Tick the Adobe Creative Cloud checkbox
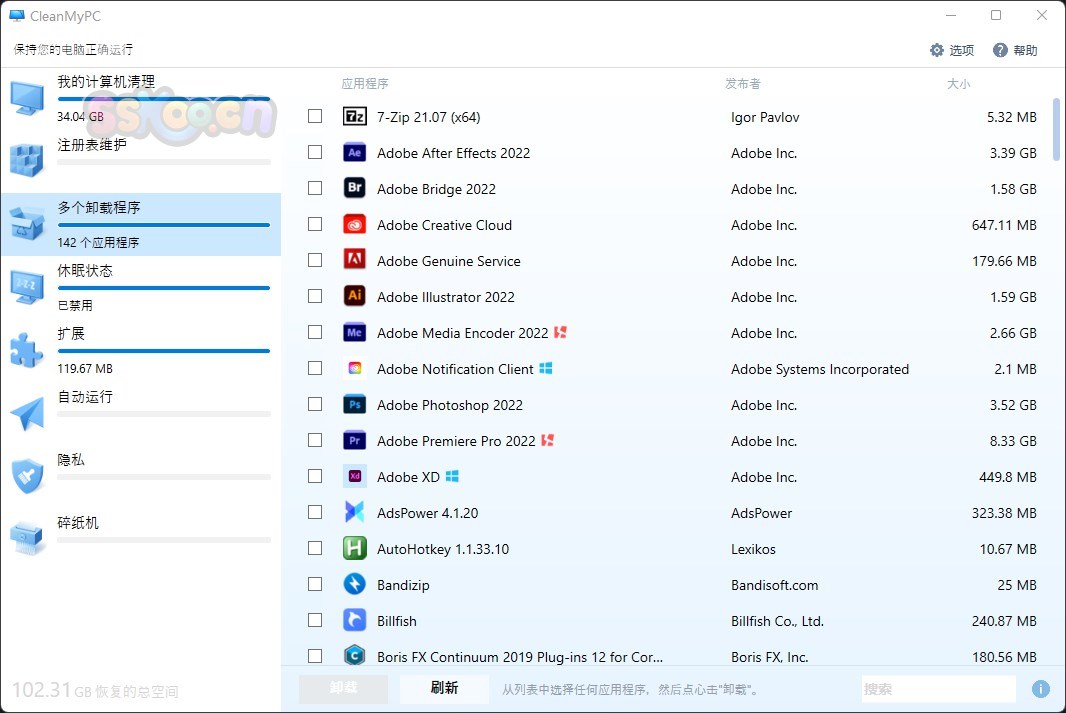This screenshot has height=713, width=1066. [x=315, y=224]
